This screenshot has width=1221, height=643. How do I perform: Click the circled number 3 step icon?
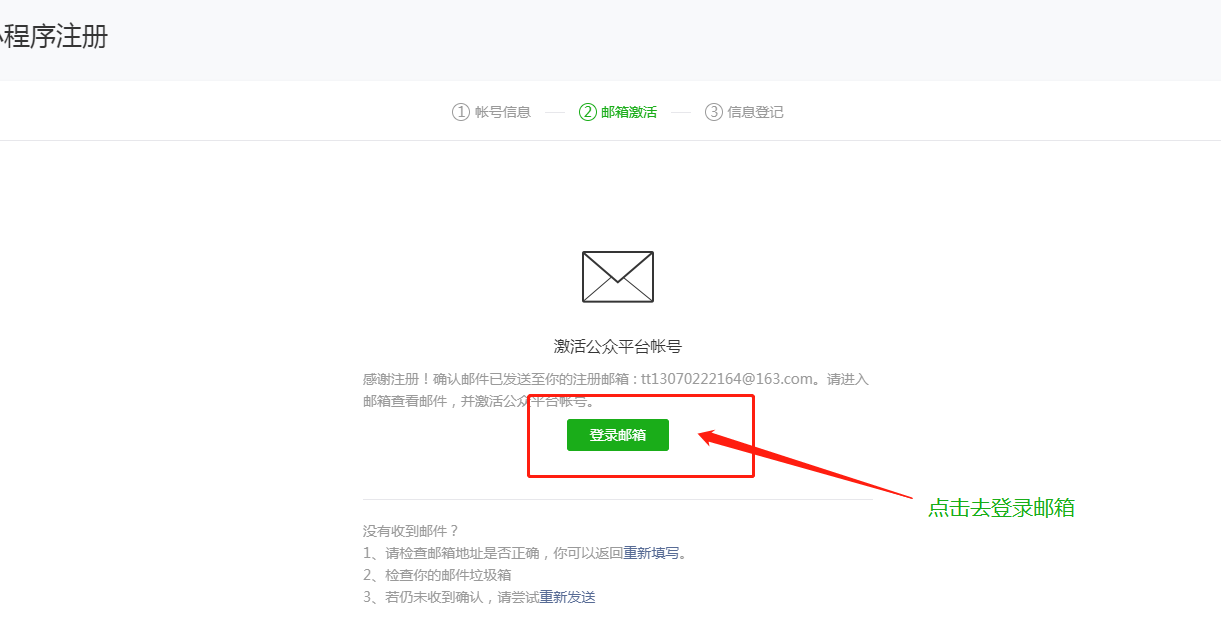point(713,112)
